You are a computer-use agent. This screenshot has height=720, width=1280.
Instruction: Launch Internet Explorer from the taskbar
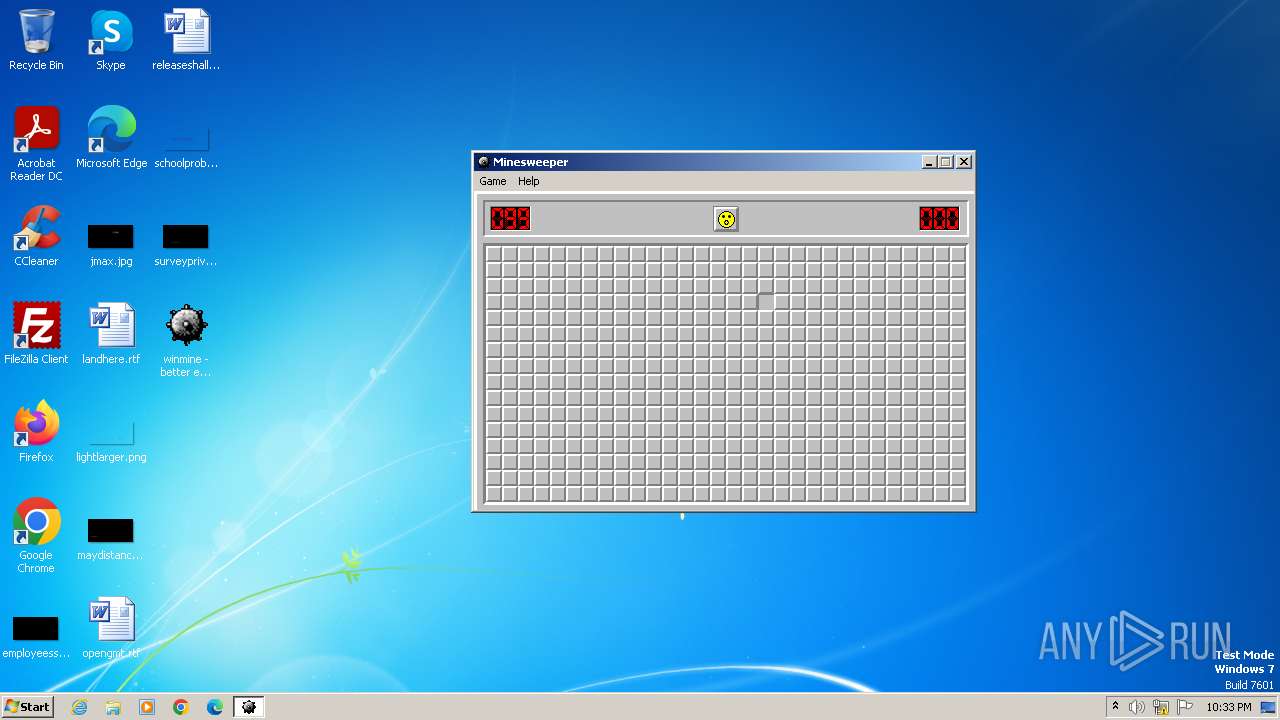79,707
